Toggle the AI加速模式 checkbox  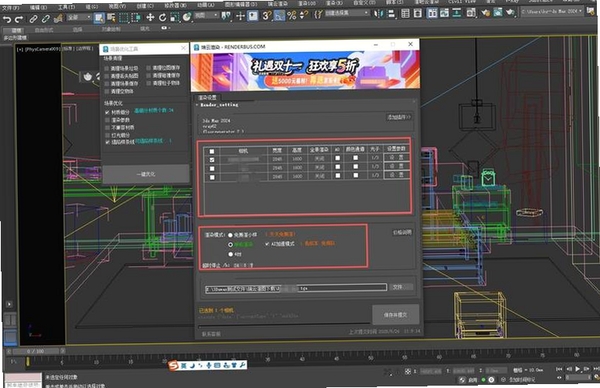267,244
